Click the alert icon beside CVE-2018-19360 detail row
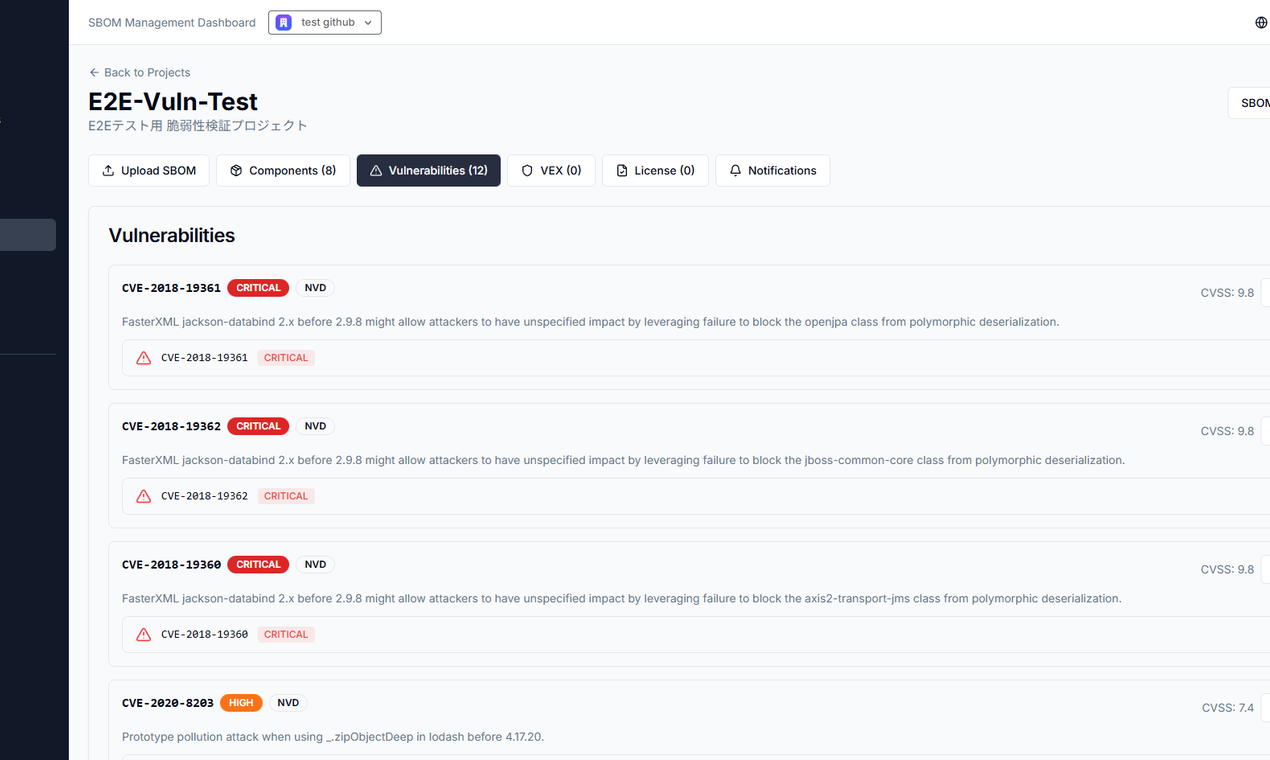 pyautogui.click(x=142, y=633)
